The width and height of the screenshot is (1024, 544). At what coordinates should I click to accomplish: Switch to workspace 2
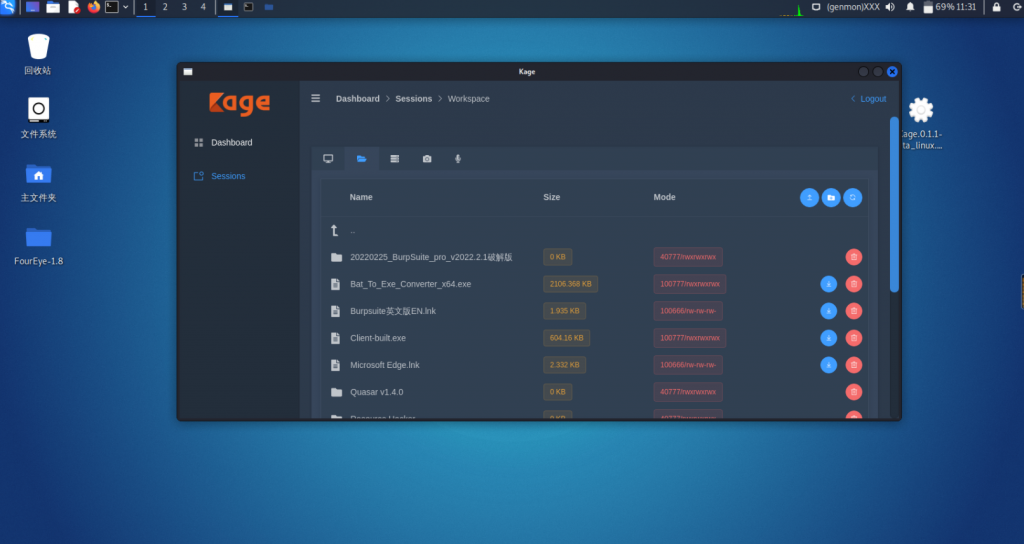(165, 7)
